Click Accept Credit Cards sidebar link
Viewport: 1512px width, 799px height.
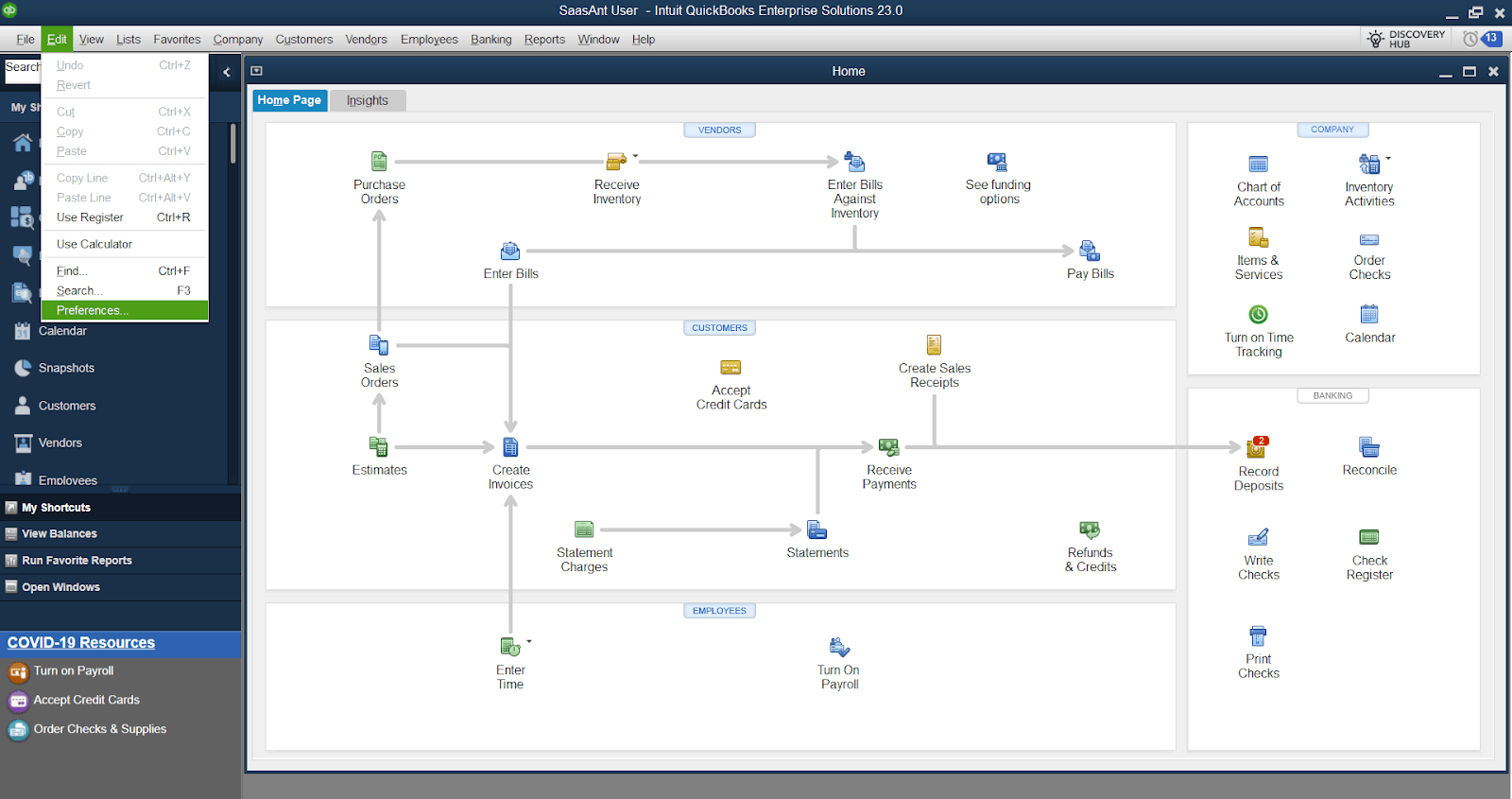coord(86,701)
